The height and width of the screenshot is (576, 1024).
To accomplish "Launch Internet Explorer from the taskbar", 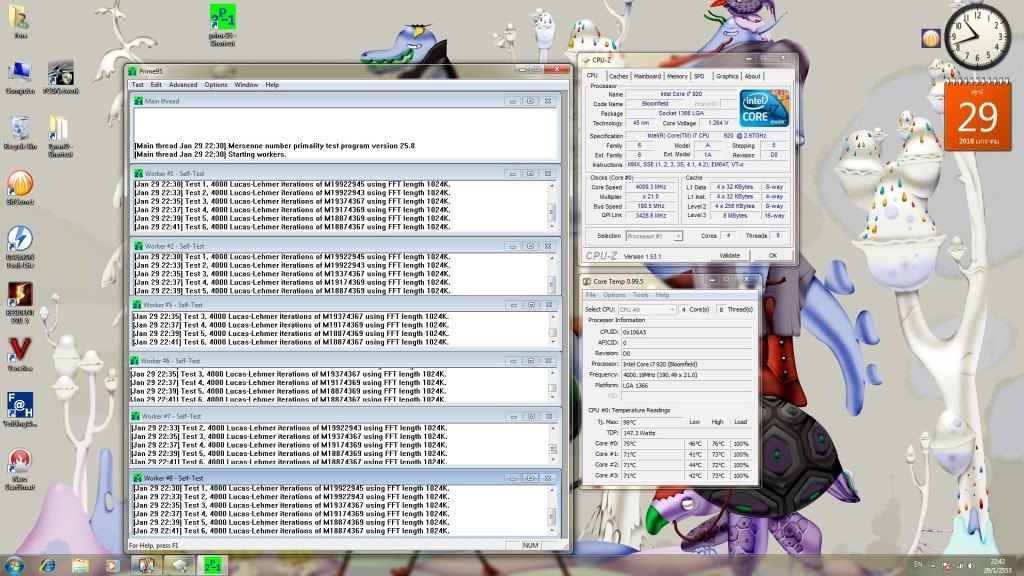I will [x=47, y=565].
